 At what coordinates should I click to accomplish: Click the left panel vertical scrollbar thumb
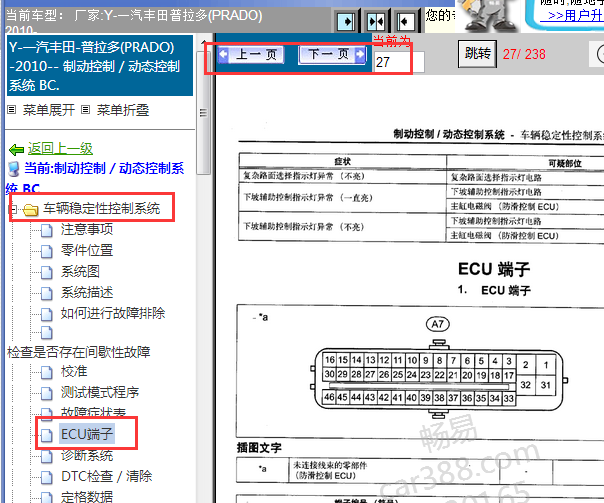tap(203, 112)
